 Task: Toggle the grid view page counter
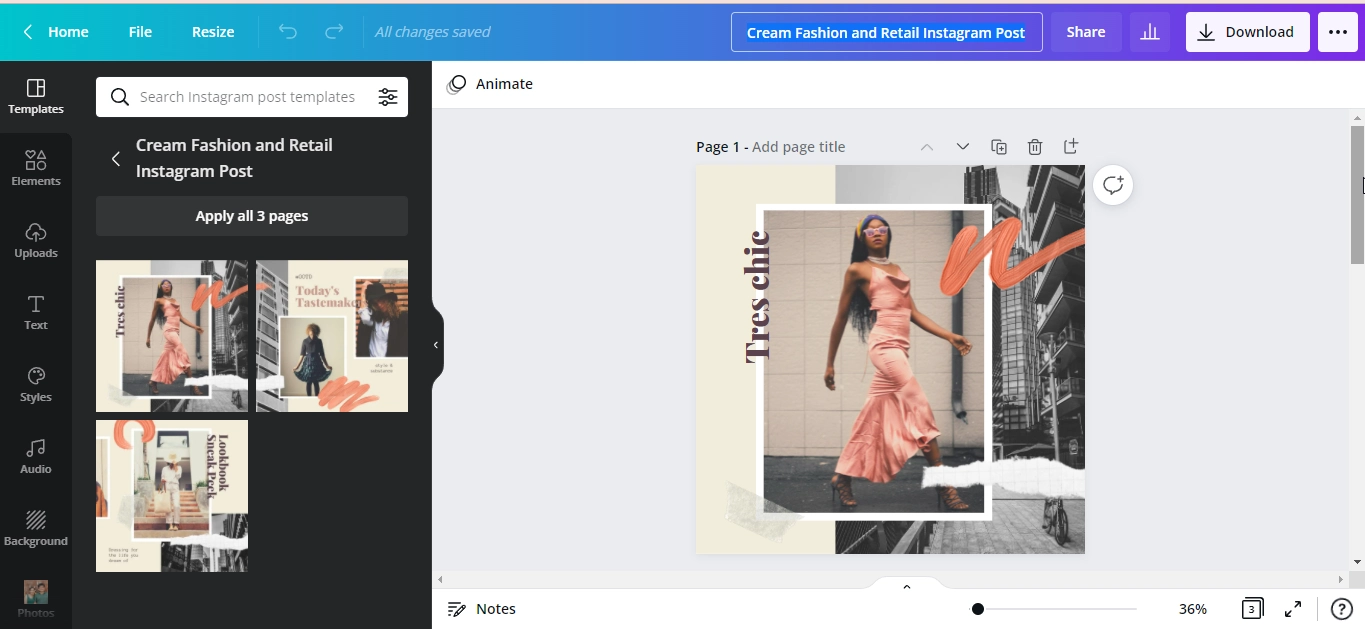pyautogui.click(x=1251, y=609)
